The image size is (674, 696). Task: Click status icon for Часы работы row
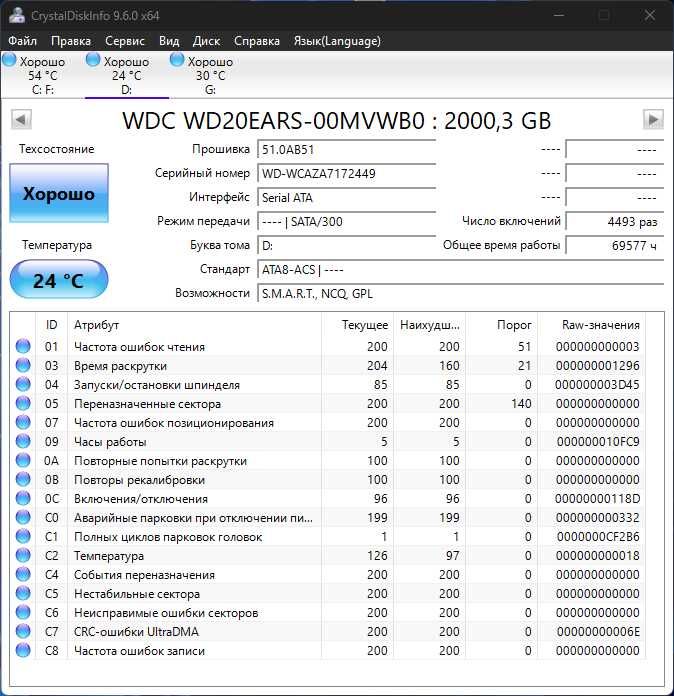(23, 442)
